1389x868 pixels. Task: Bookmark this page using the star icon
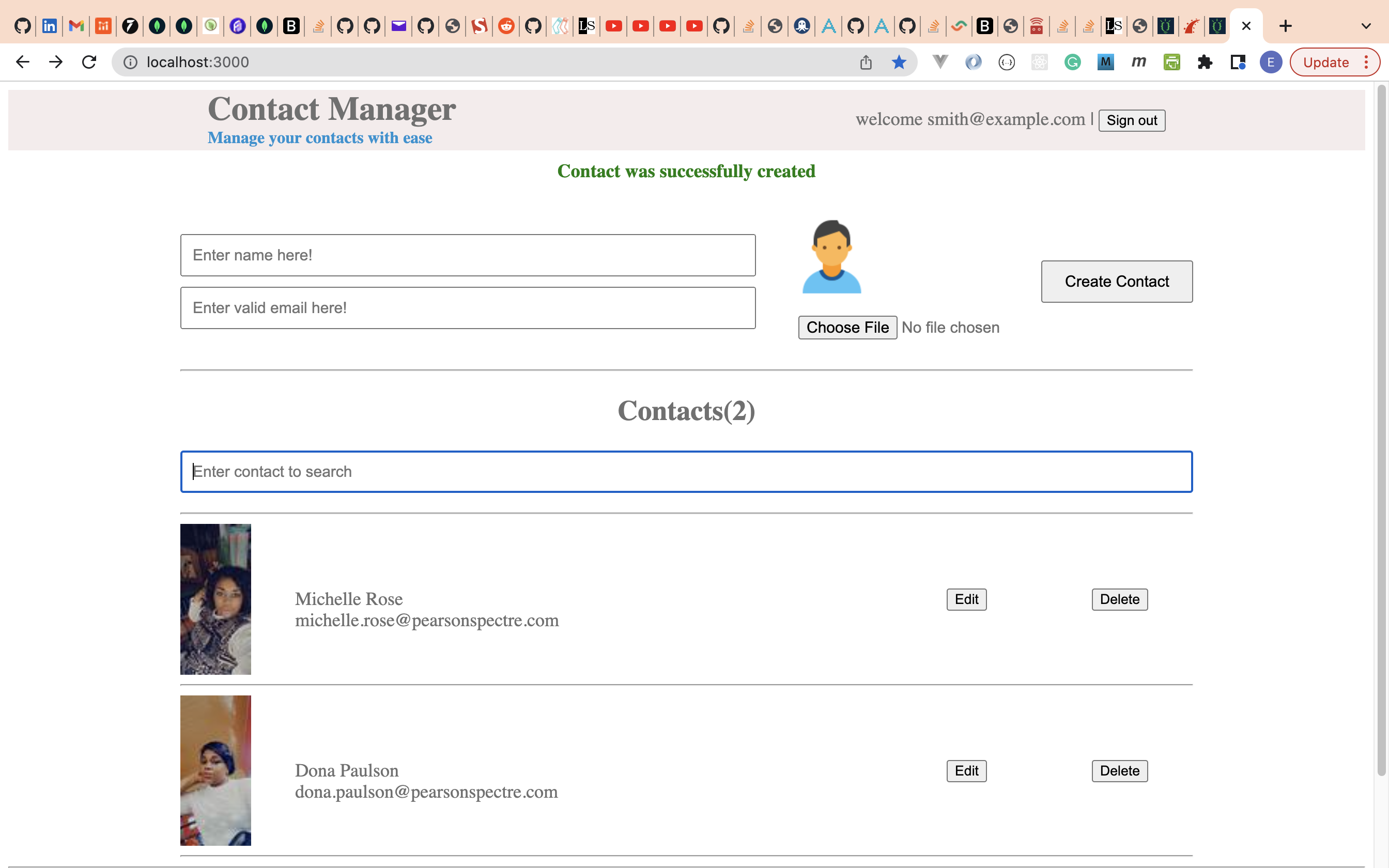pos(898,62)
